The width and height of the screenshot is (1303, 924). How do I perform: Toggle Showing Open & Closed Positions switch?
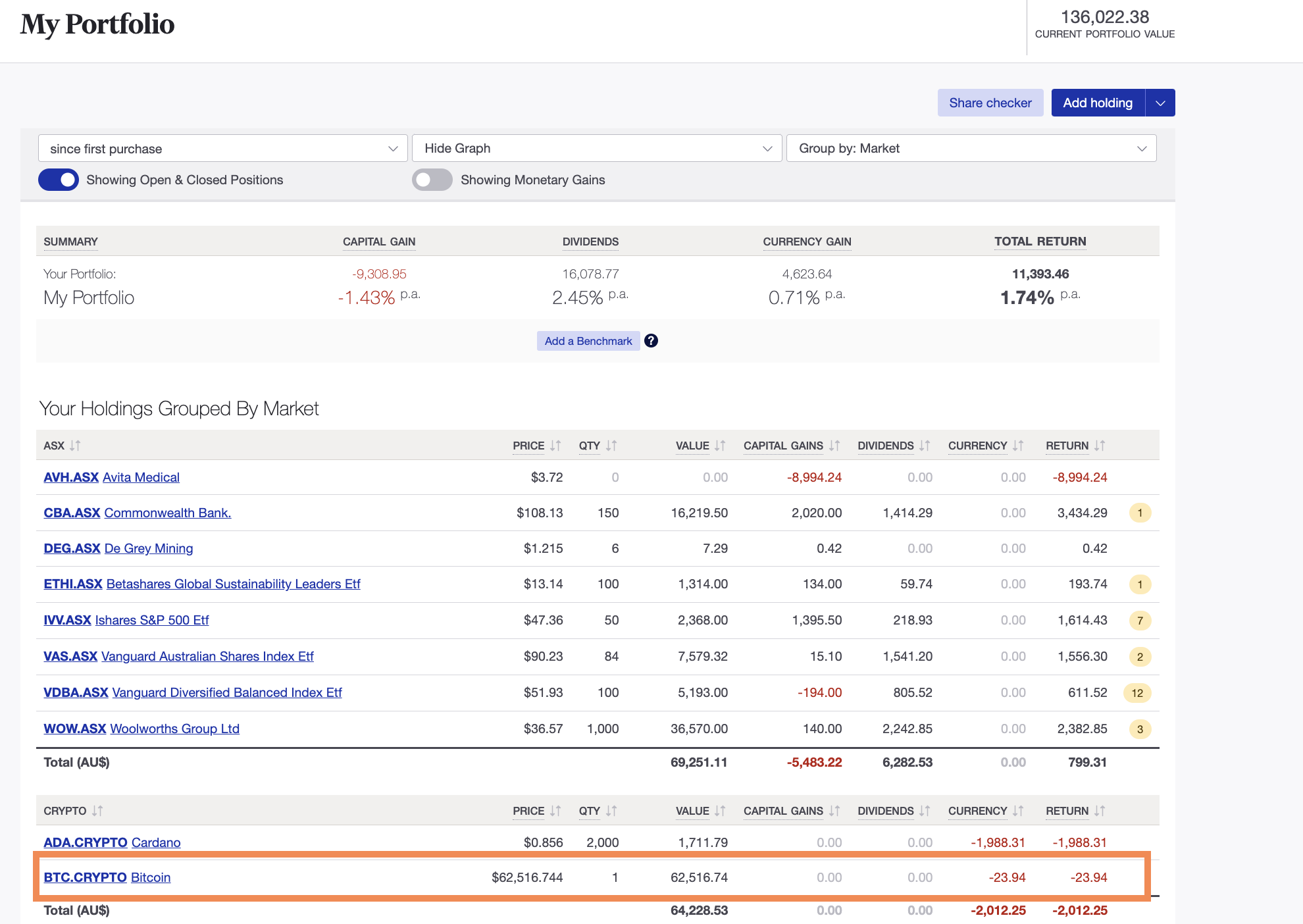pos(59,180)
